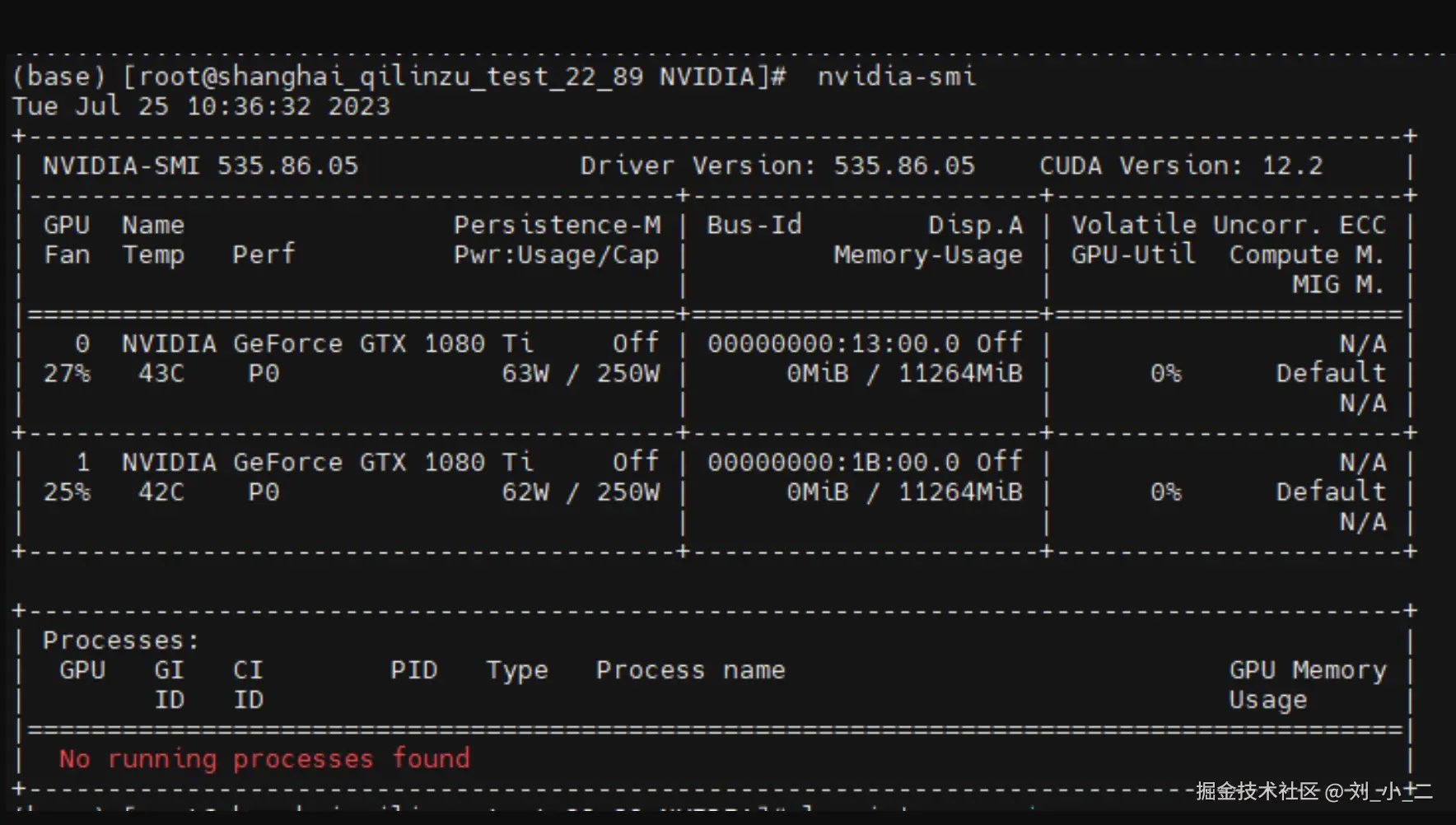Viewport: 1456px width, 825px height.
Task: Select the timestamp Tue Jul 25 10:36:32 2023
Action: coord(201,106)
